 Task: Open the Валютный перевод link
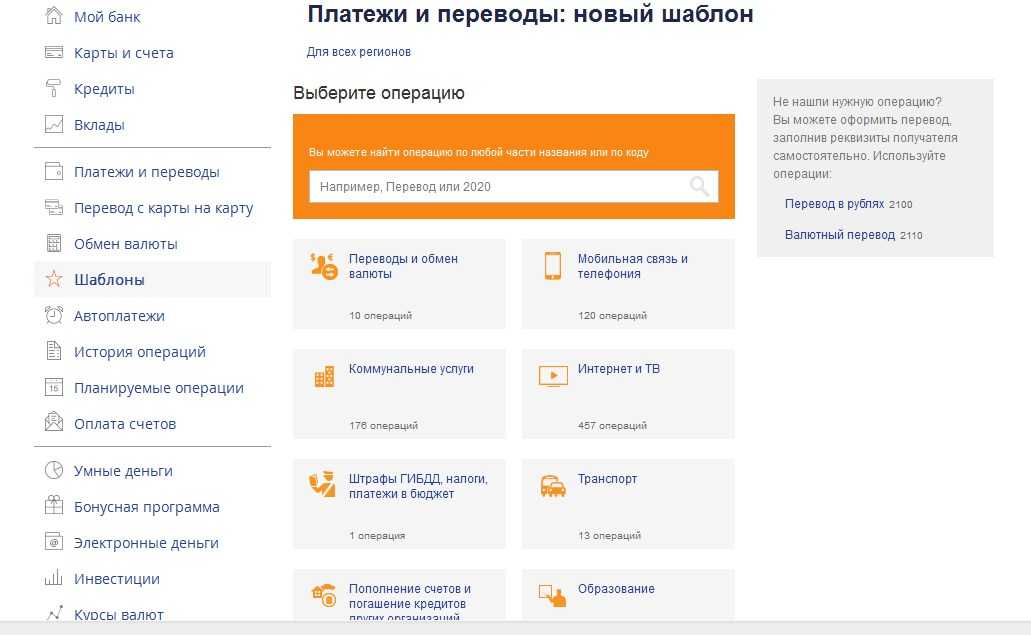tap(839, 235)
